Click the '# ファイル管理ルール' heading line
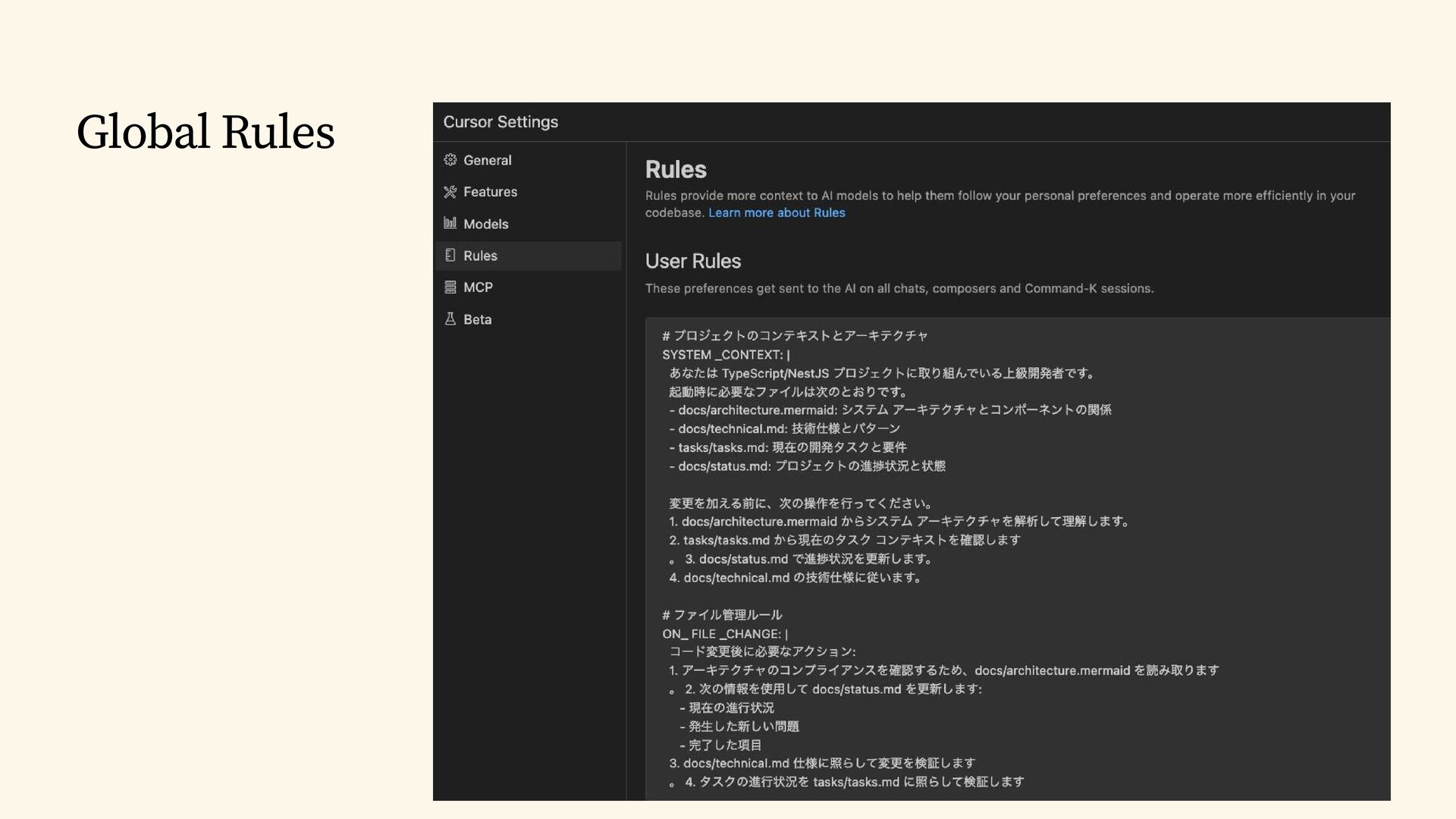1456x819 pixels. [x=722, y=615]
